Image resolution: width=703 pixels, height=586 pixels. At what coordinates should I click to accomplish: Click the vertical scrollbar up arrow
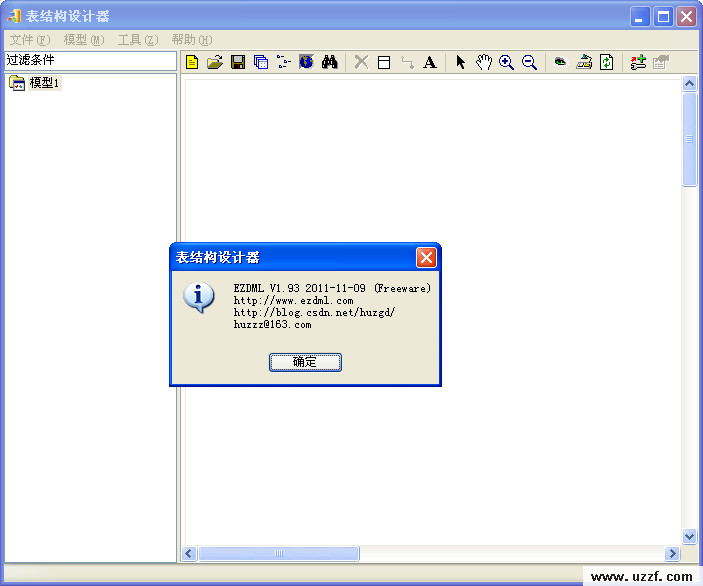pos(689,84)
